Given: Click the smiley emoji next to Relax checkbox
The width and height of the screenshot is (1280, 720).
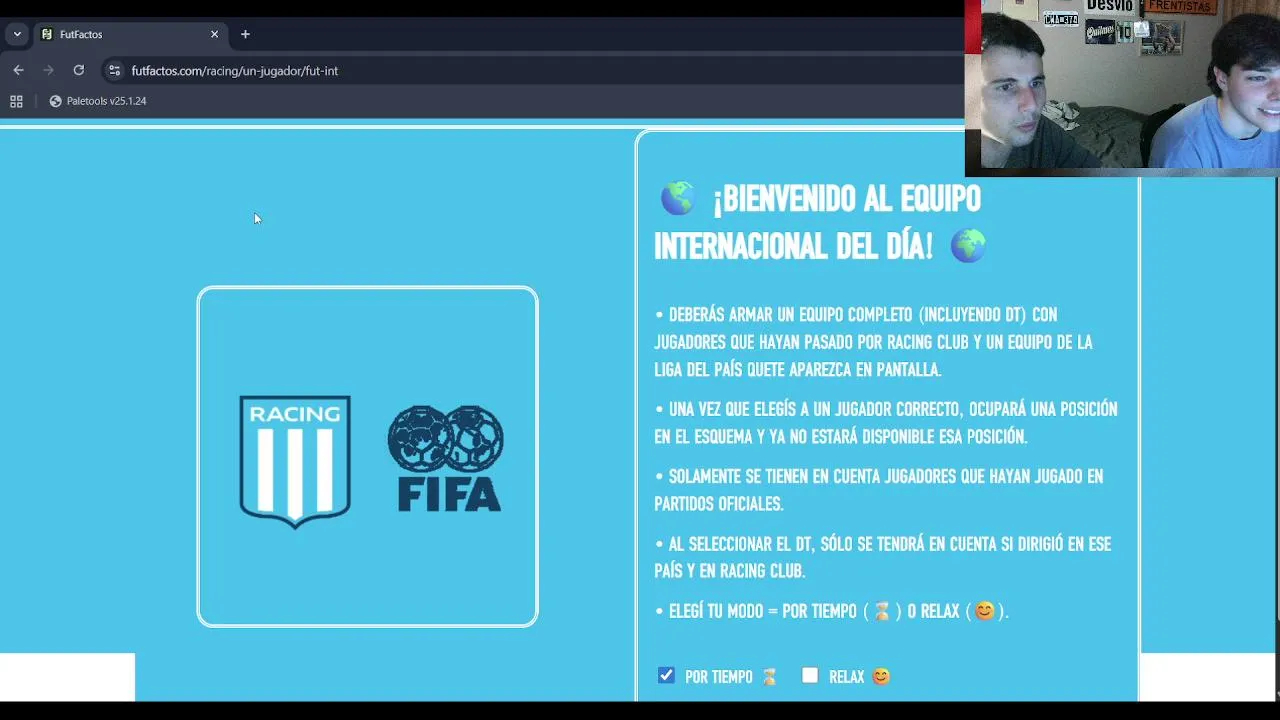Looking at the screenshot, I should [x=880, y=677].
